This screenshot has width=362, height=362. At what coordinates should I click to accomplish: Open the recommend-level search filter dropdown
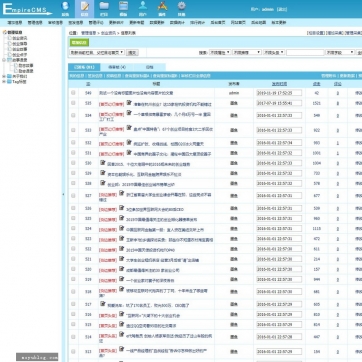tap(246, 52)
